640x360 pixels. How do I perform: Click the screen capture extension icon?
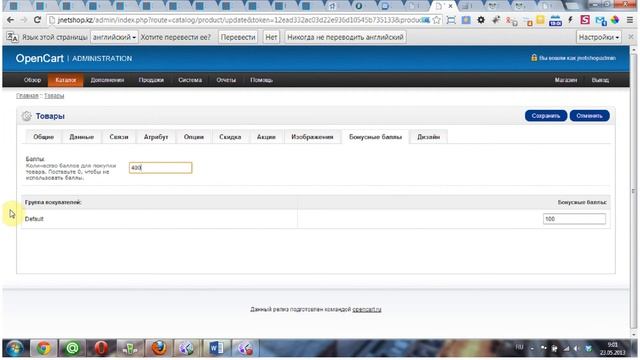(451, 20)
